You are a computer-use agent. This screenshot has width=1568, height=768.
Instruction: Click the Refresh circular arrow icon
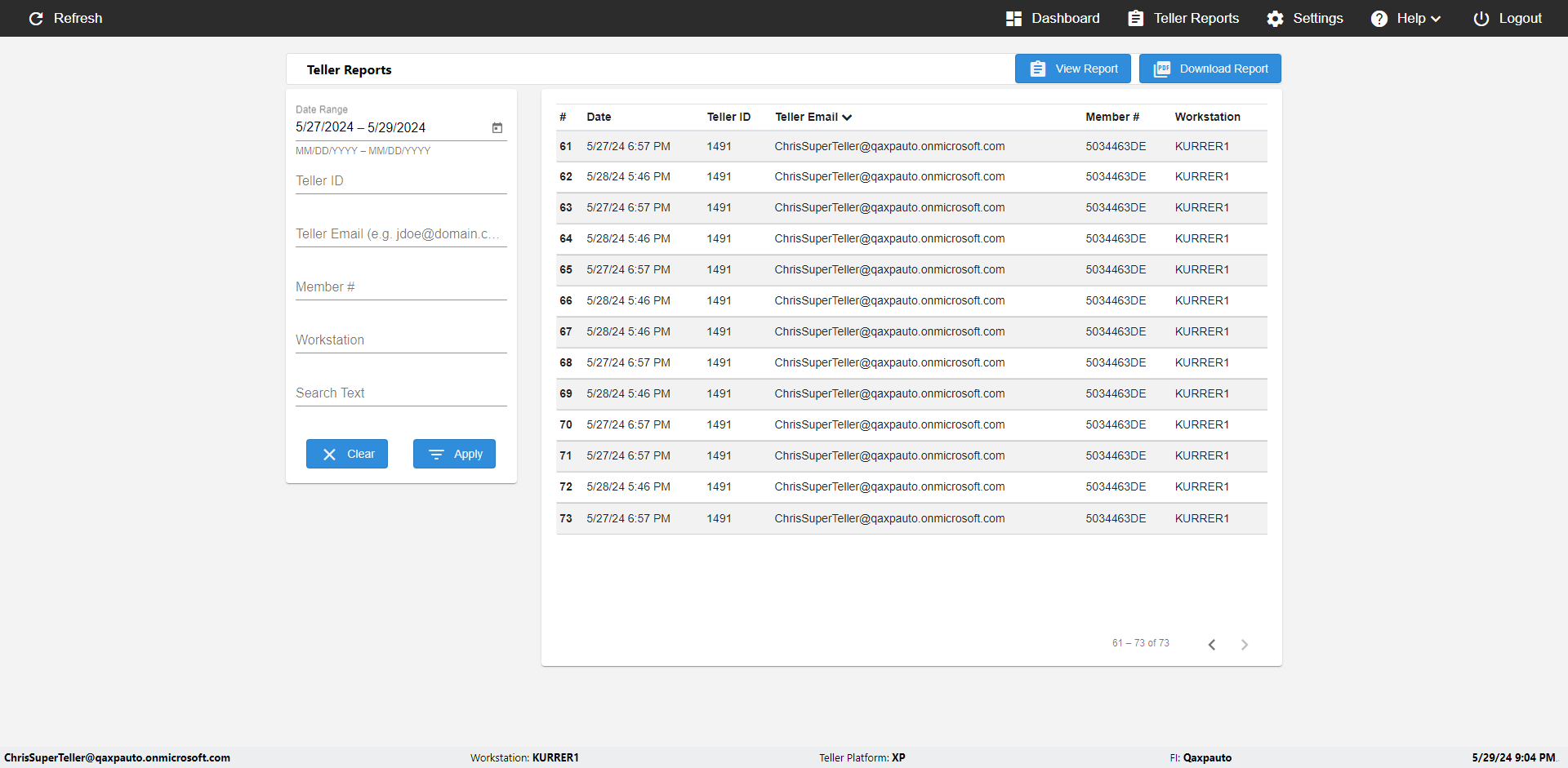(x=36, y=19)
